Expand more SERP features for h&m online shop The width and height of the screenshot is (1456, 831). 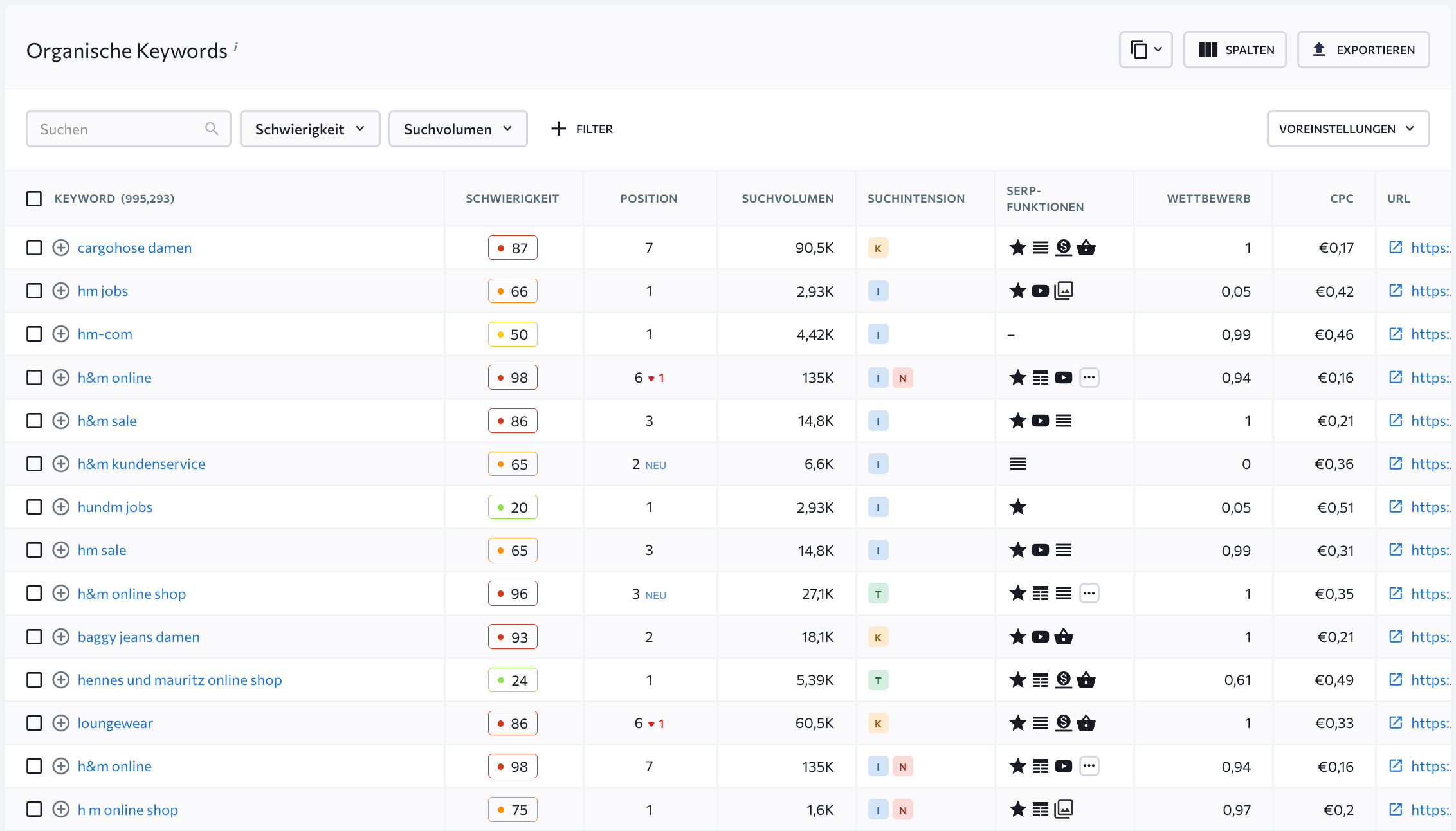(x=1089, y=592)
